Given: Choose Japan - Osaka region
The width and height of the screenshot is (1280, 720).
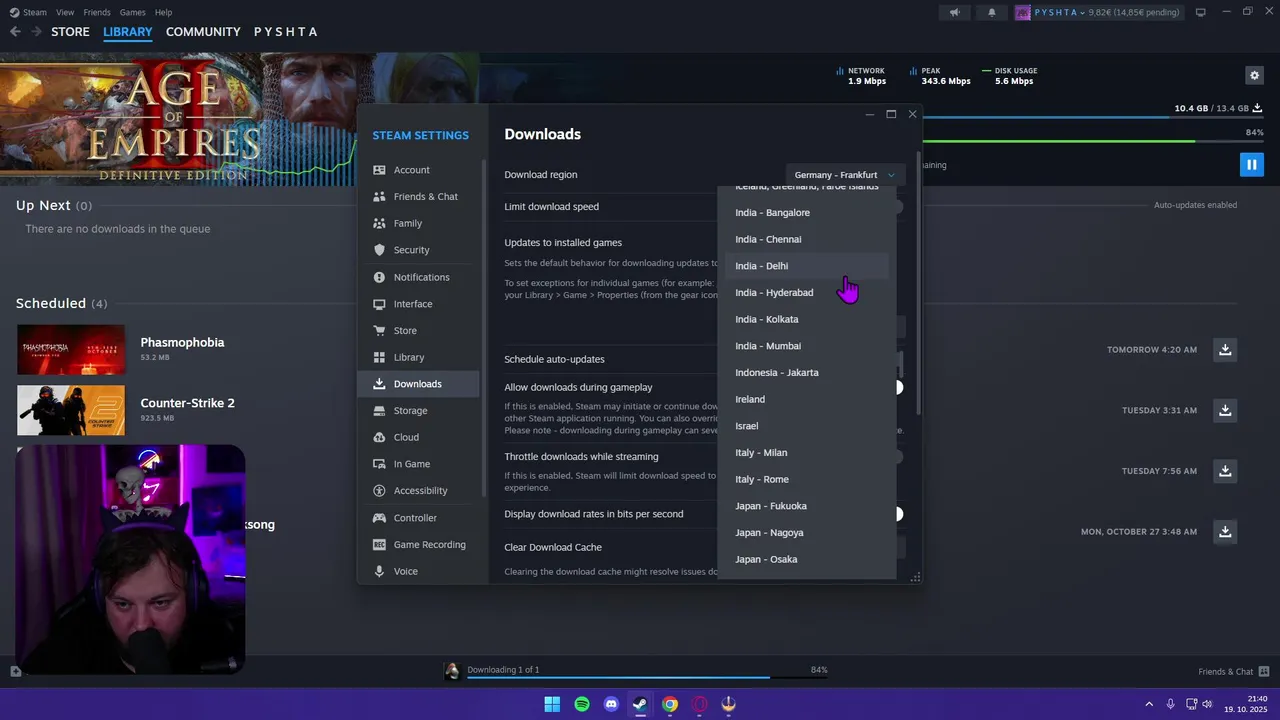Looking at the screenshot, I should (807, 559).
